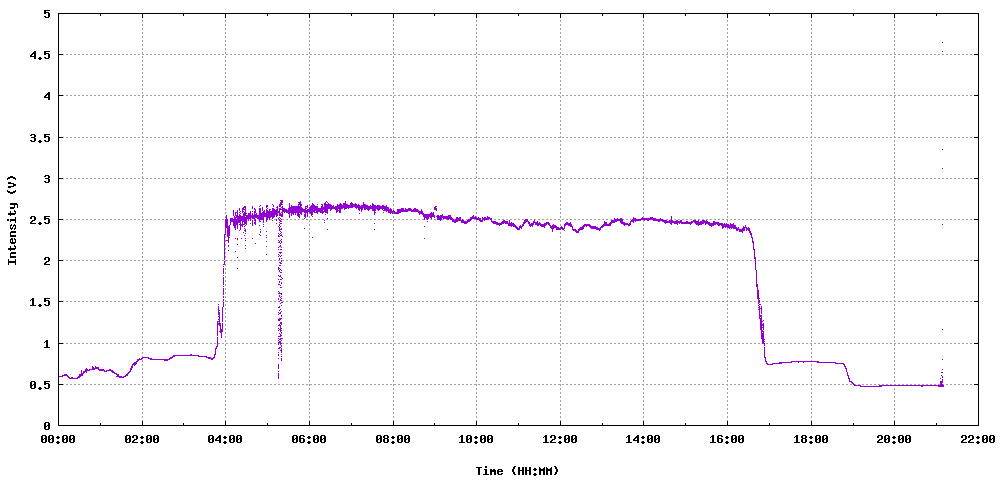Click the "Intensity (V)" y-axis label
1000x480 pixels.
pos(11,220)
